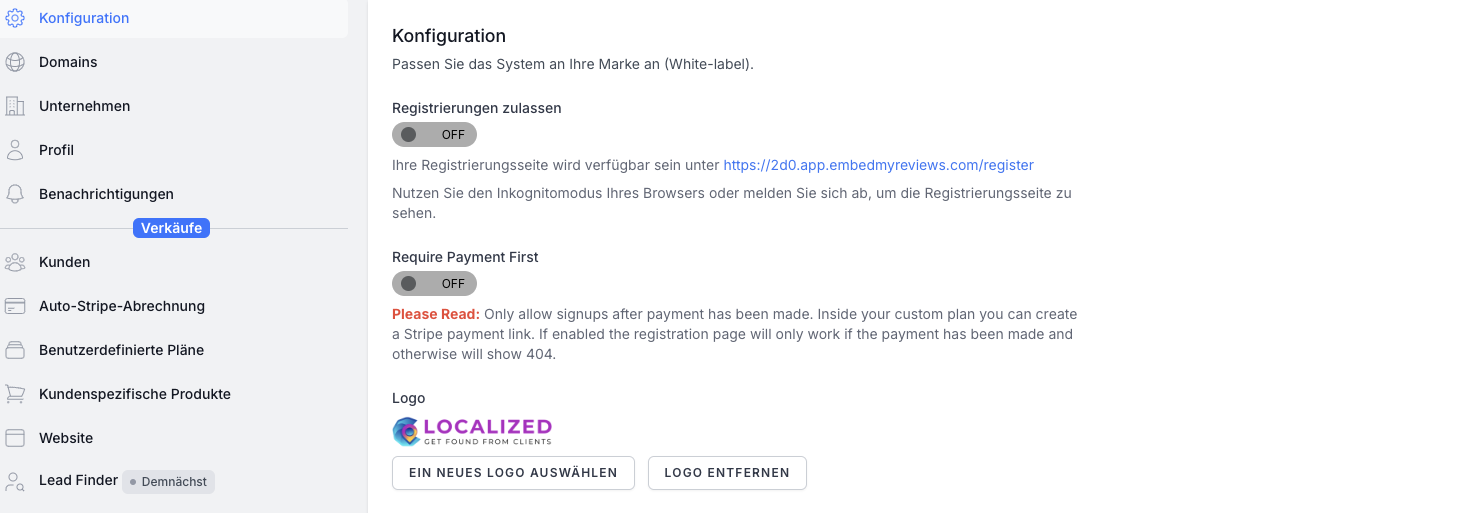Click the Benachrichtigungen bell icon
This screenshot has width=1460, height=513.
(15, 194)
